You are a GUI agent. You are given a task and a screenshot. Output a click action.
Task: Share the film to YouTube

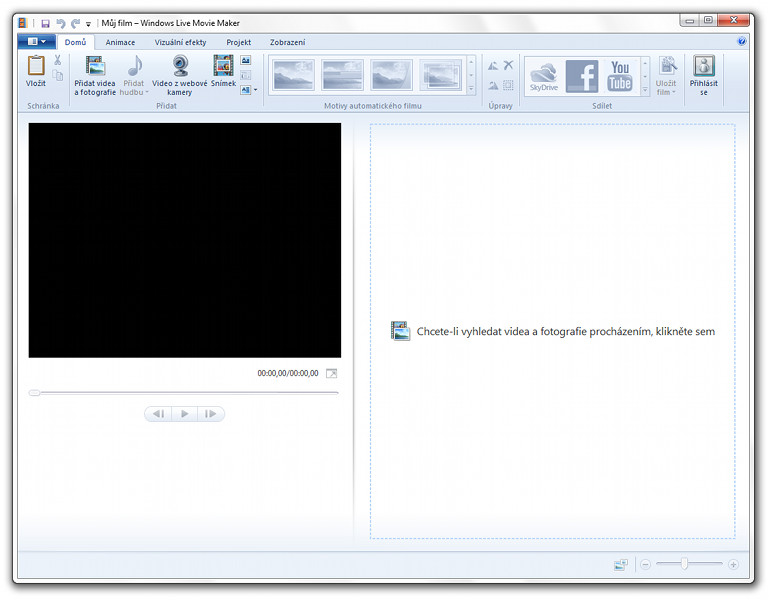click(x=620, y=76)
